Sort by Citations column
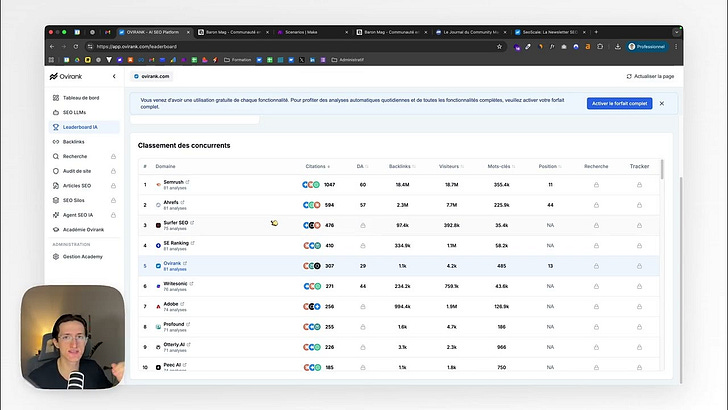 pyautogui.click(x=318, y=166)
